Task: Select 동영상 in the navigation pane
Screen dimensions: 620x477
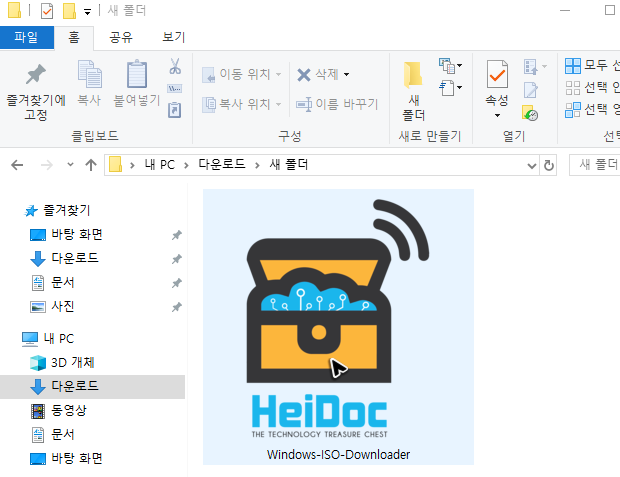Action: (x=69, y=411)
